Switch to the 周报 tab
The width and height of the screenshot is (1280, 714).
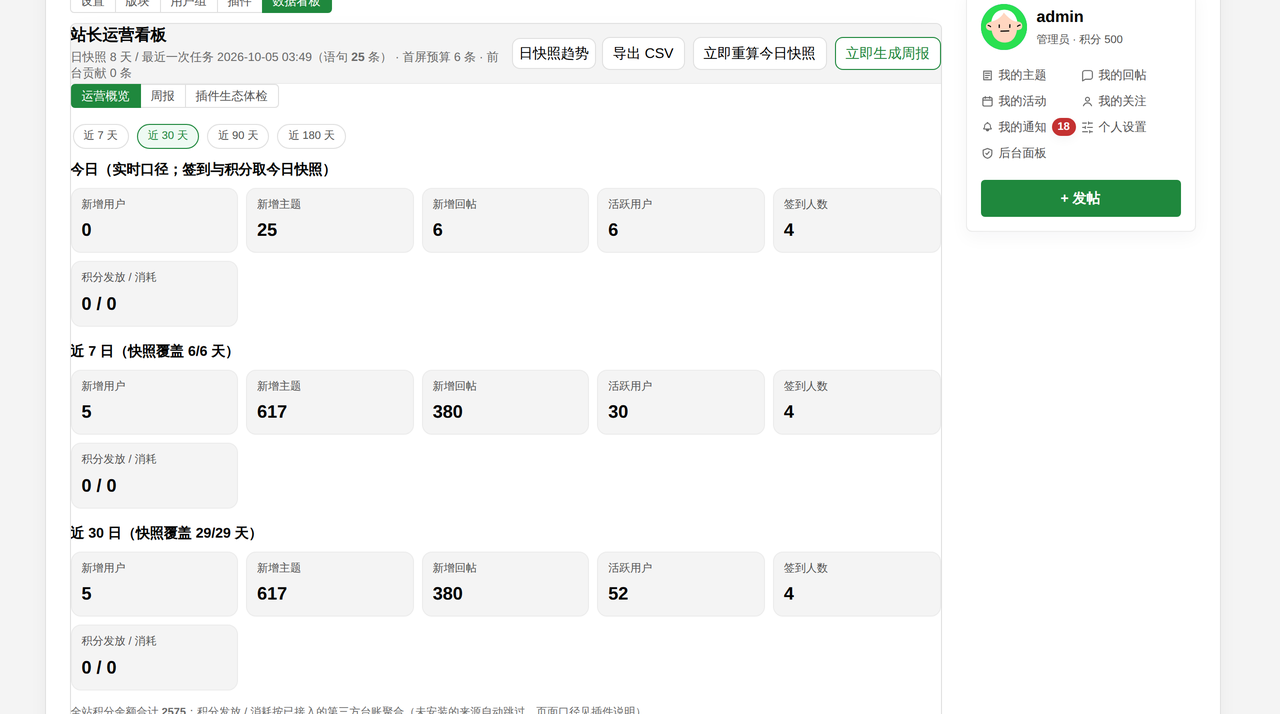[163, 96]
